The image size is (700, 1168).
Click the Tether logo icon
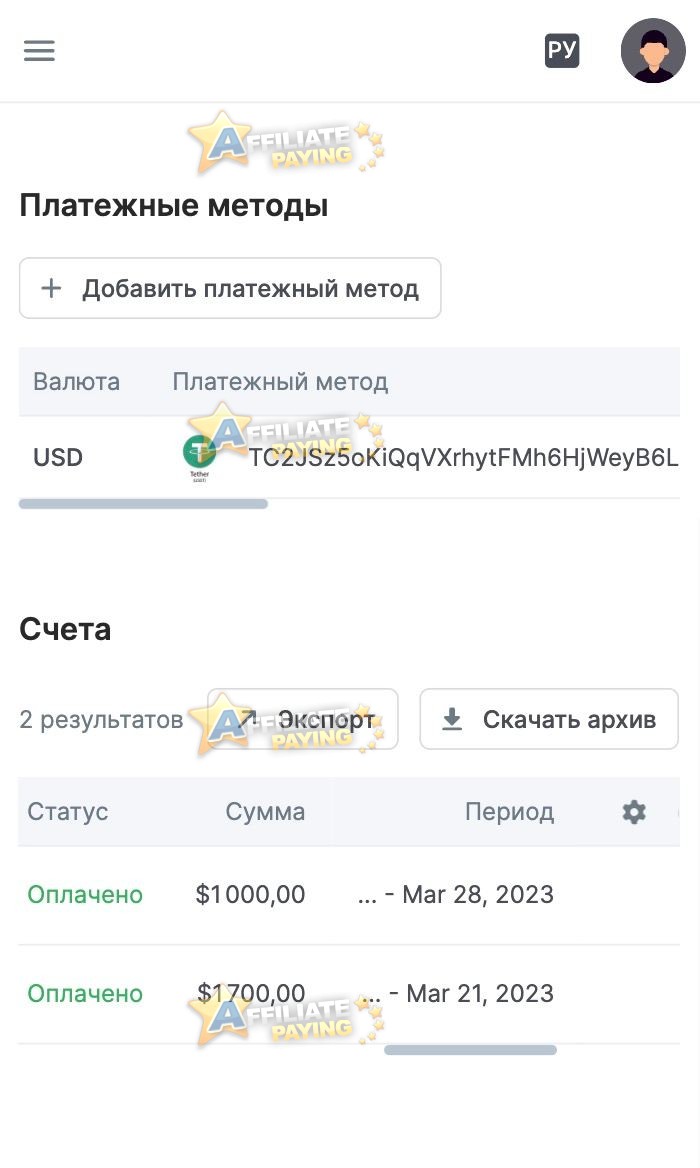(199, 457)
